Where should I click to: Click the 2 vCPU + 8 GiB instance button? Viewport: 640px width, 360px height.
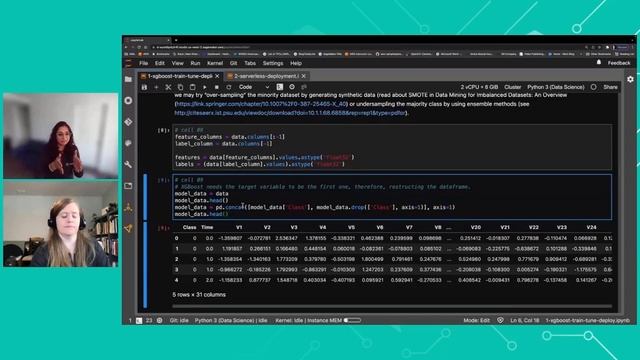click(x=479, y=87)
